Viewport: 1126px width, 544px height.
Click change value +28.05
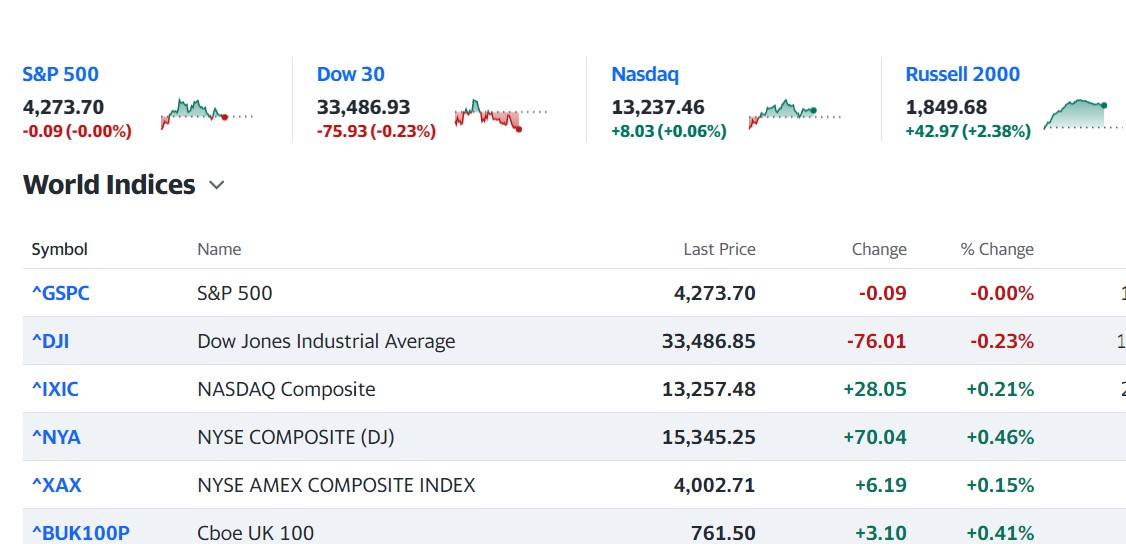[875, 389]
